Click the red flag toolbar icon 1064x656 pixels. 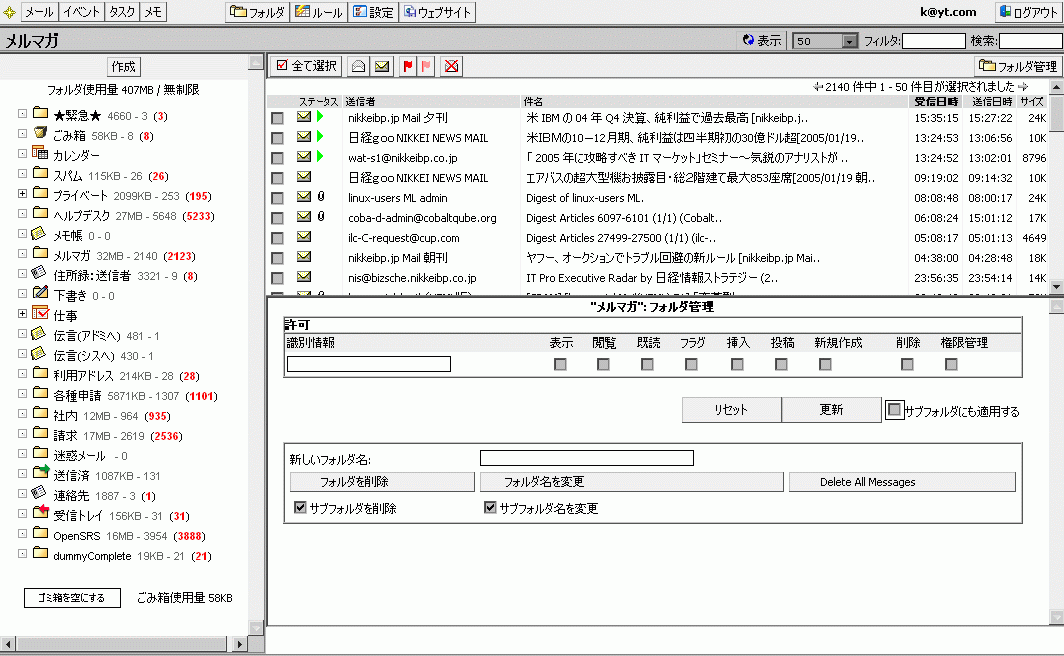407,66
